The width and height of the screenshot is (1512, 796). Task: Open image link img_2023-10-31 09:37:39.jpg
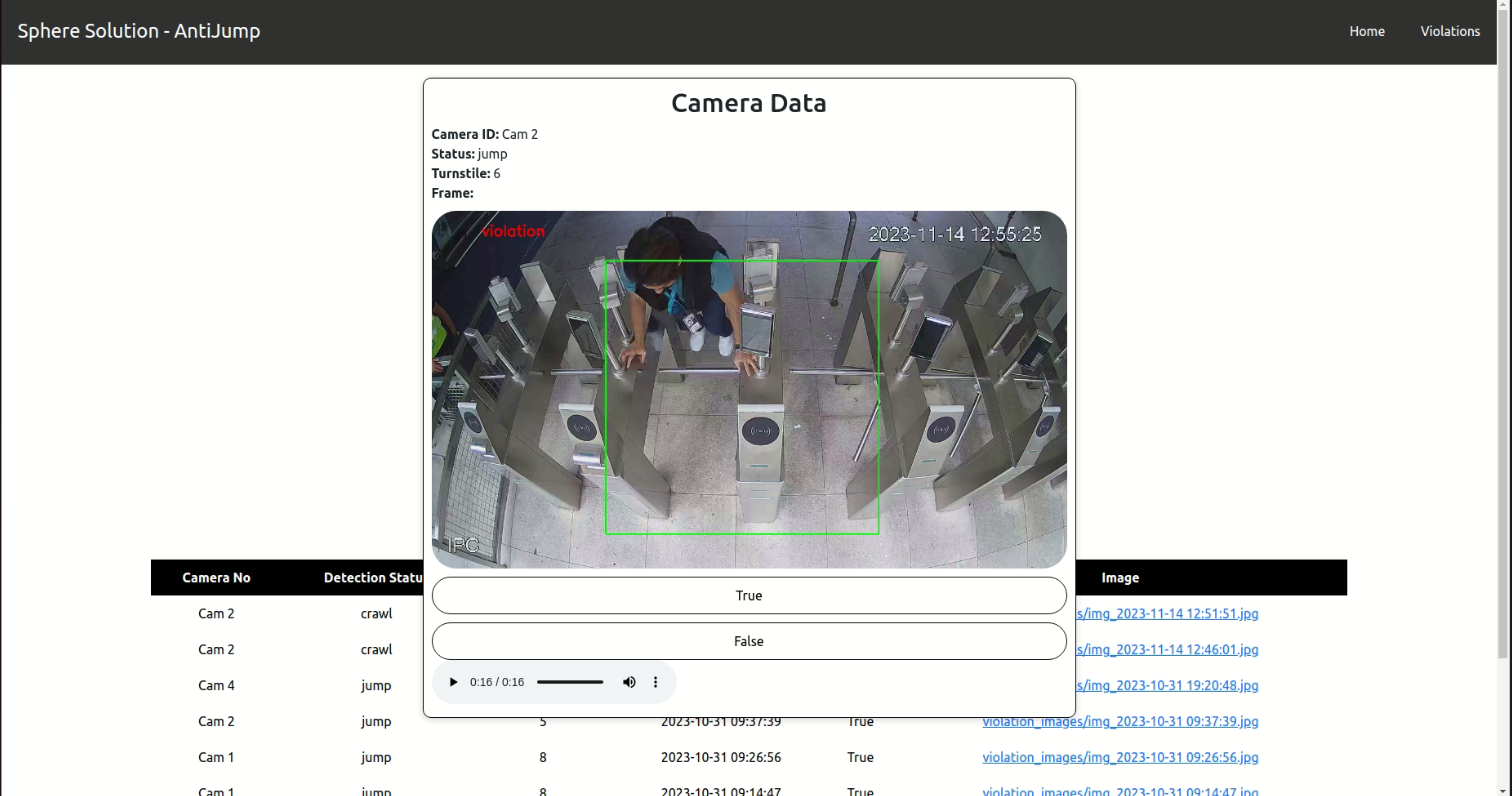click(x=1120, y=721)
